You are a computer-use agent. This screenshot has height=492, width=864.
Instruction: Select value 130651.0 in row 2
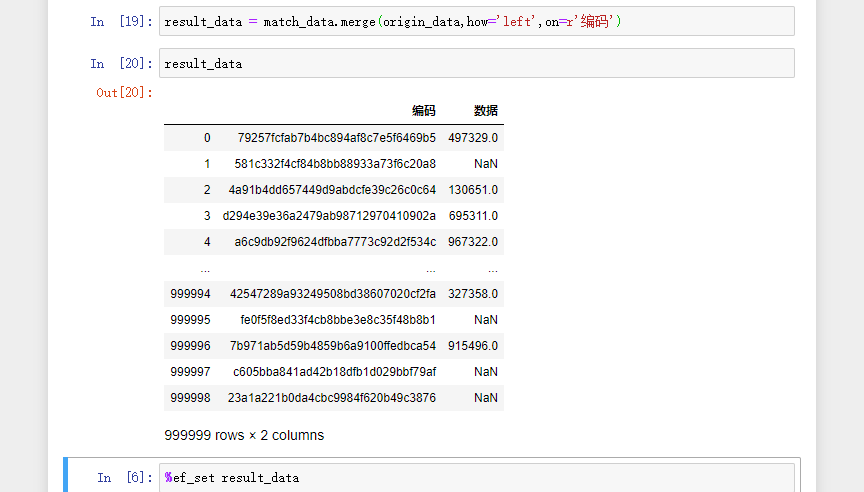(x=473, y=190)
